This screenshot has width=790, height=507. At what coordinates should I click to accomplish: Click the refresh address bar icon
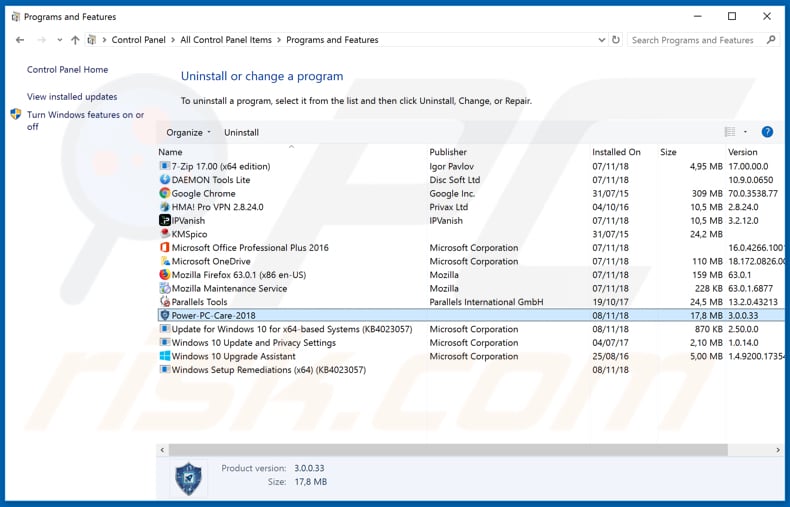616,39
